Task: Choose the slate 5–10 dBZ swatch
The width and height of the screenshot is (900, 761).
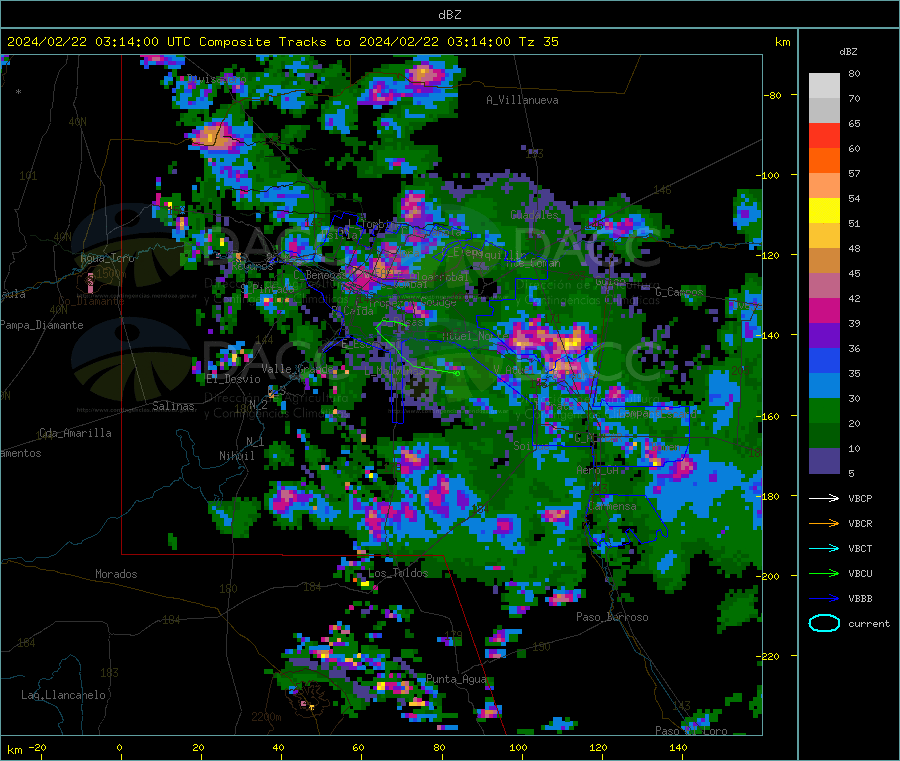Action: click(824, 461)
